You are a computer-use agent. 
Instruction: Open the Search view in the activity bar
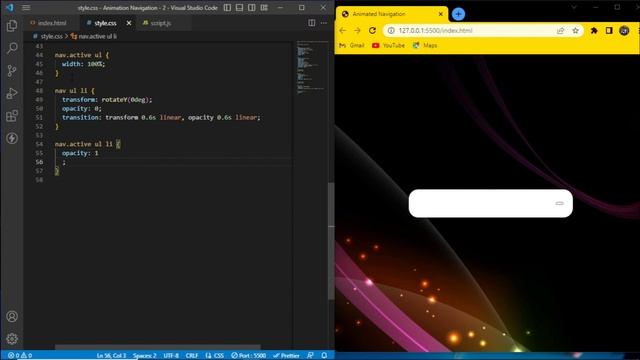(x=12, y=48)
